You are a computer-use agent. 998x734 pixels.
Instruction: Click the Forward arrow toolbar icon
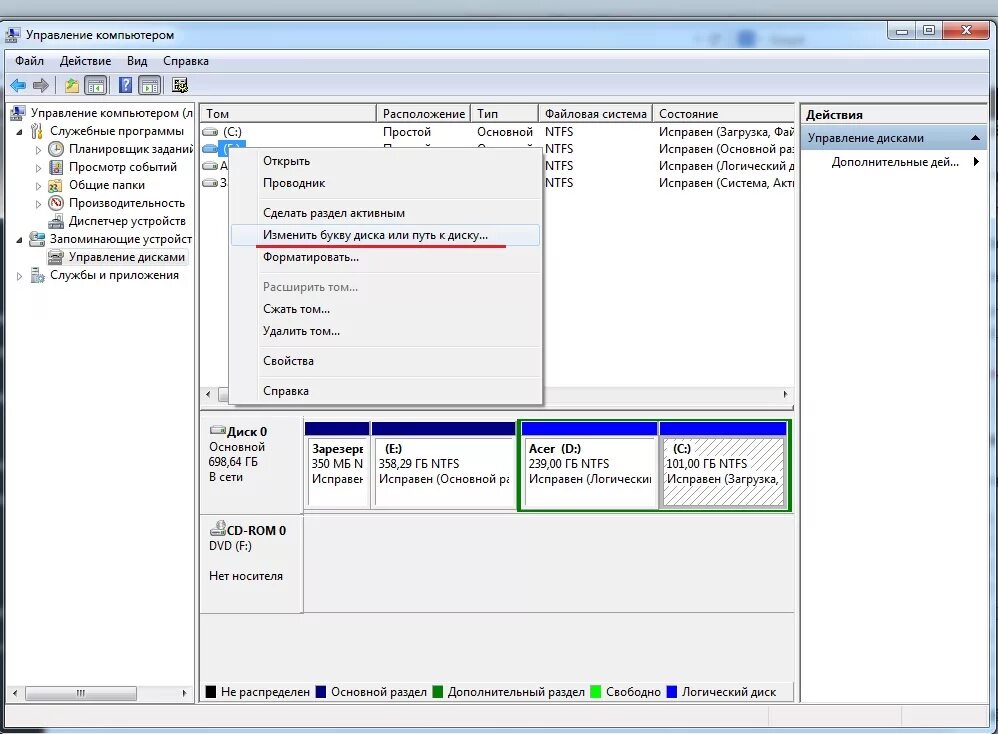[x=41, y=85]
